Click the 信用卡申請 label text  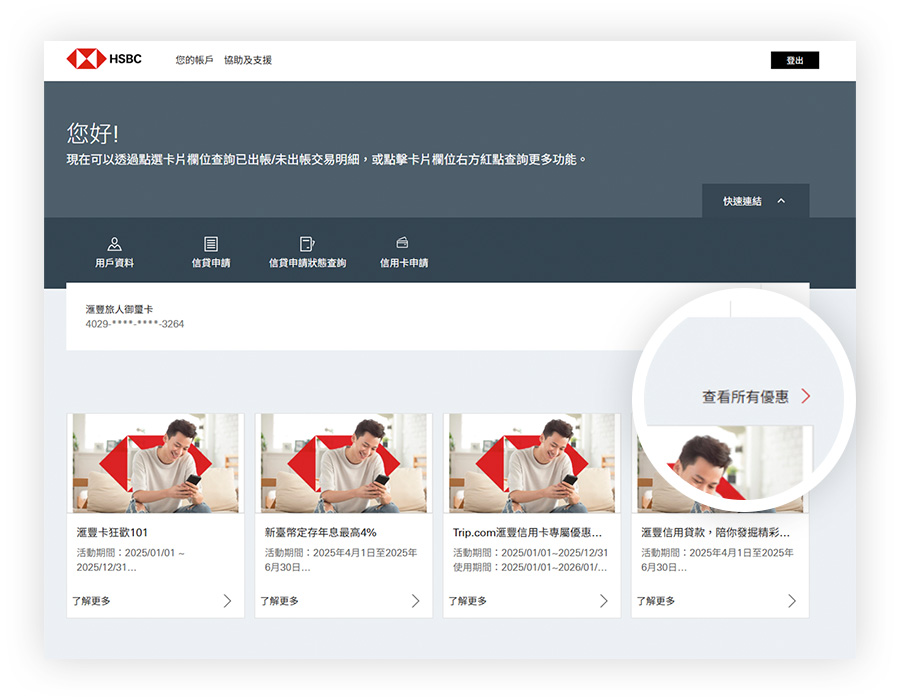coord(404,263)
